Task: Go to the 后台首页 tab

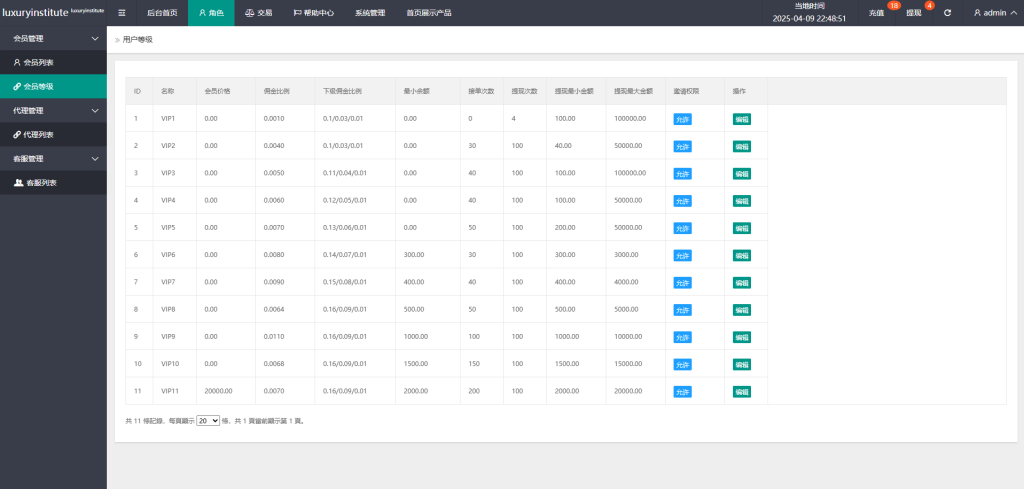Action: coord(162,13)
